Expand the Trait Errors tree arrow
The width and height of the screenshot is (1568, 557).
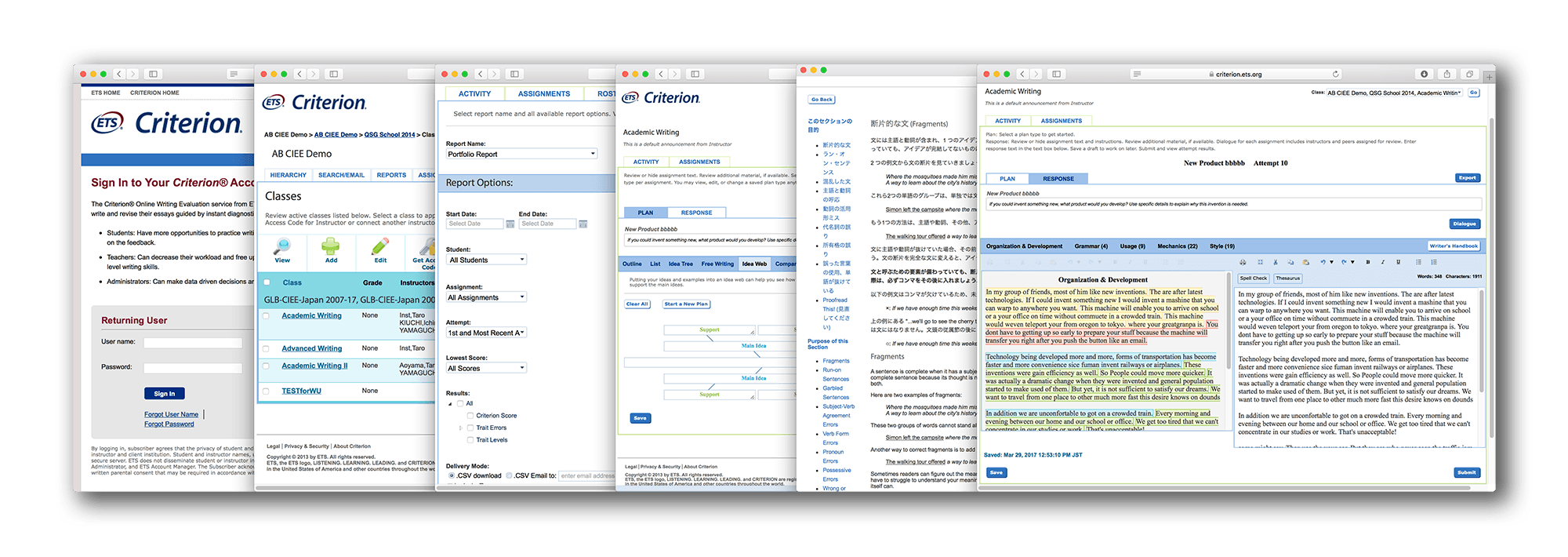tap(460, 428)
